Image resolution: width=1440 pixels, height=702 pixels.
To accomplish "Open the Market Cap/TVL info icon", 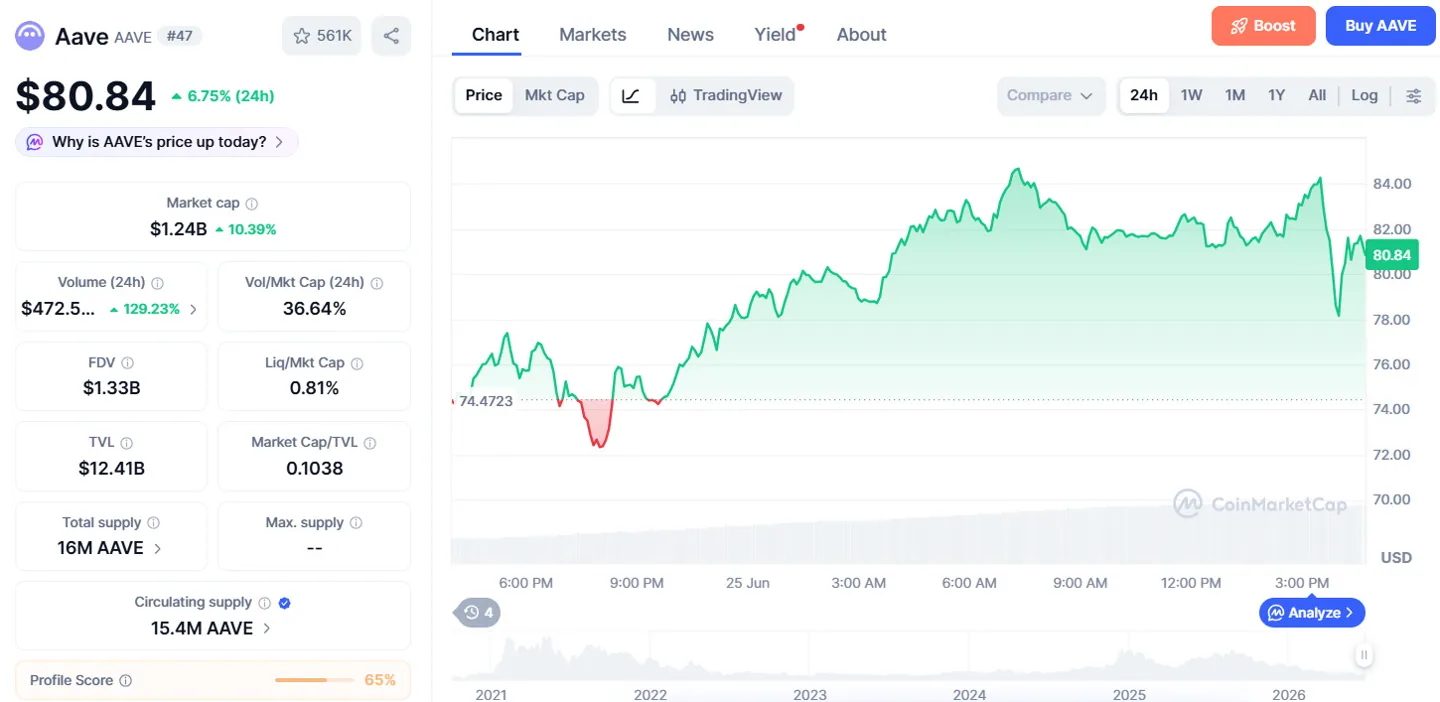I will tap(370, 443).
